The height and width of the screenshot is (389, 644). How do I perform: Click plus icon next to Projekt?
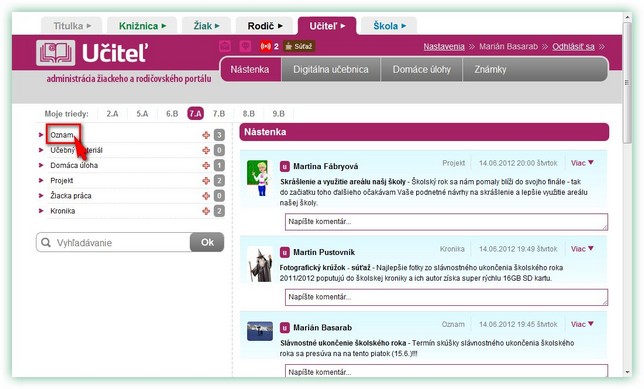[x=206, y=181]
